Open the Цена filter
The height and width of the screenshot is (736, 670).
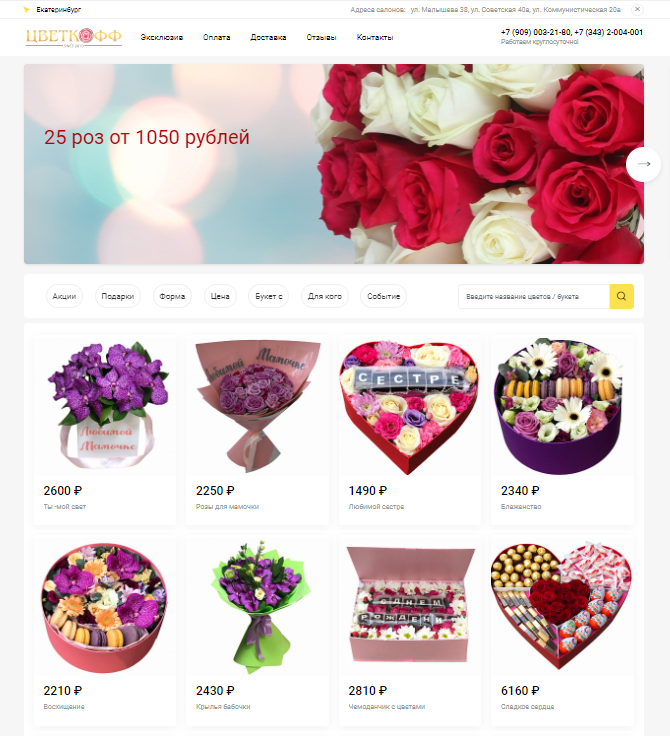[220, 296]
